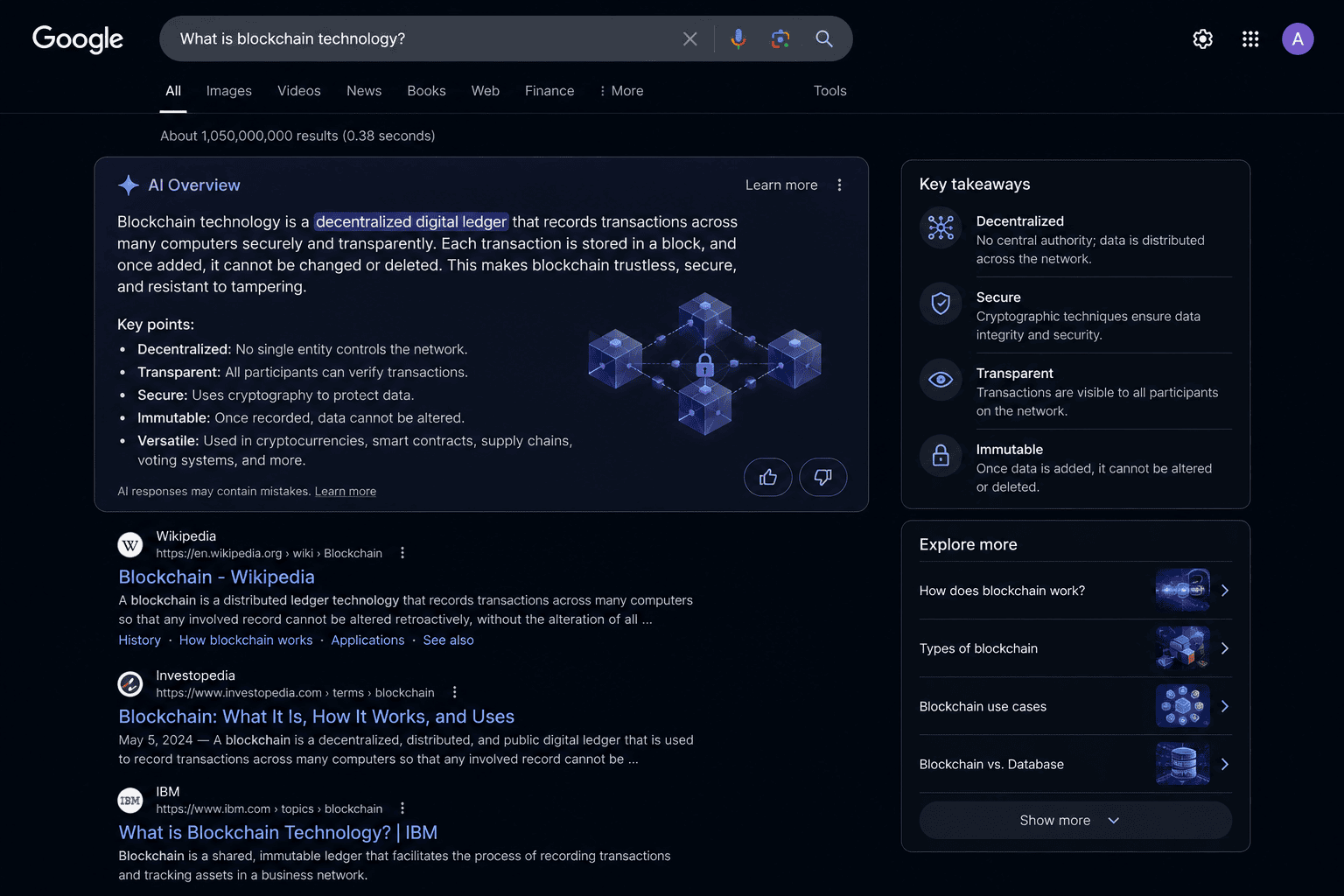Switch to the News tab
The image size is (1344, 896).
tap(364, 91)
